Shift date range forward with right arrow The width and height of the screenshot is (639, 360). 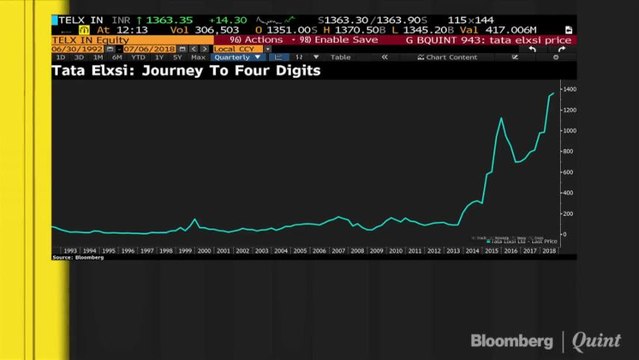(x=204, y=49)
